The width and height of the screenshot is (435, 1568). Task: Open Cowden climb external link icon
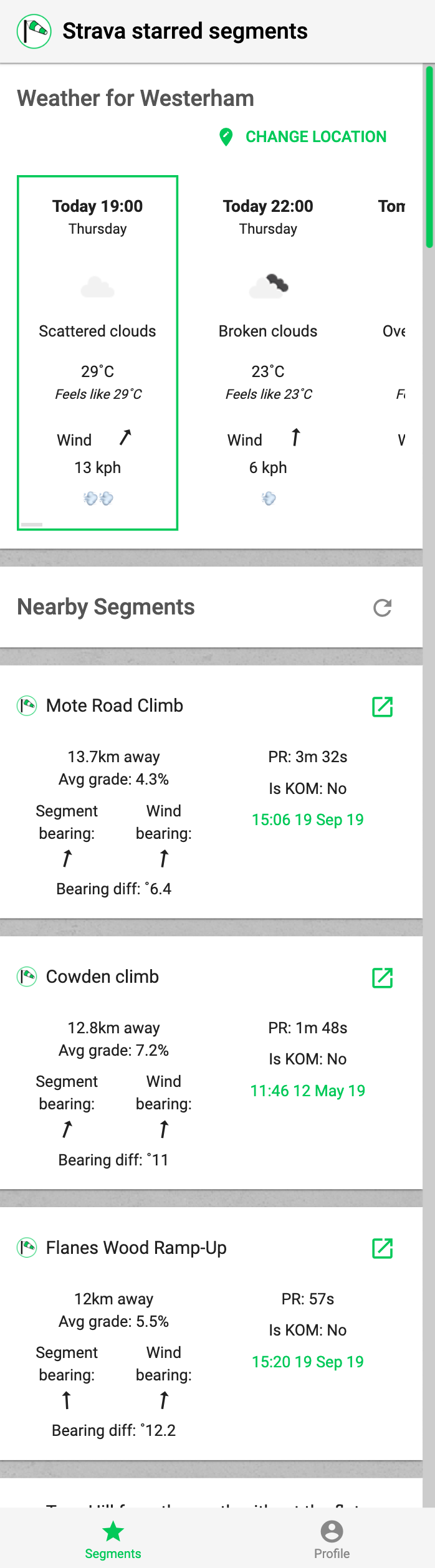(382, 978)
